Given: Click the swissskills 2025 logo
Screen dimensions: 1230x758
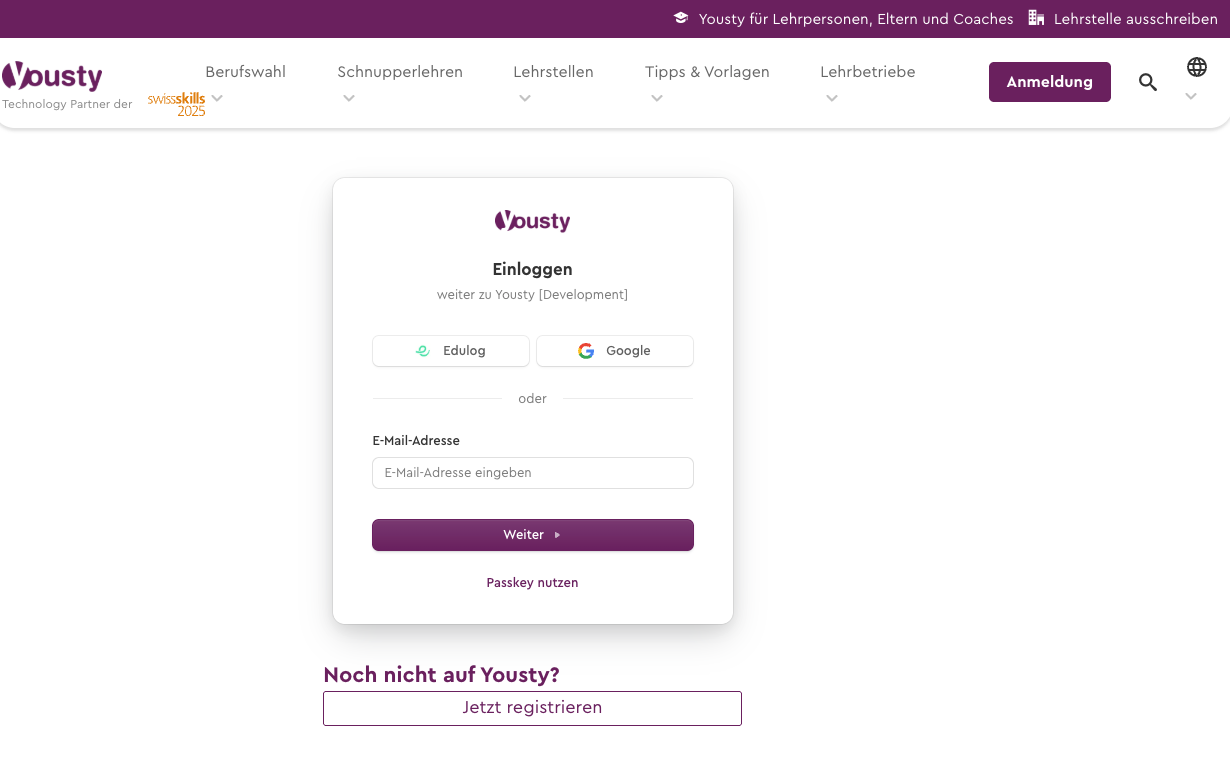Looking at the screenshot, I should click(x=175, y=104).
